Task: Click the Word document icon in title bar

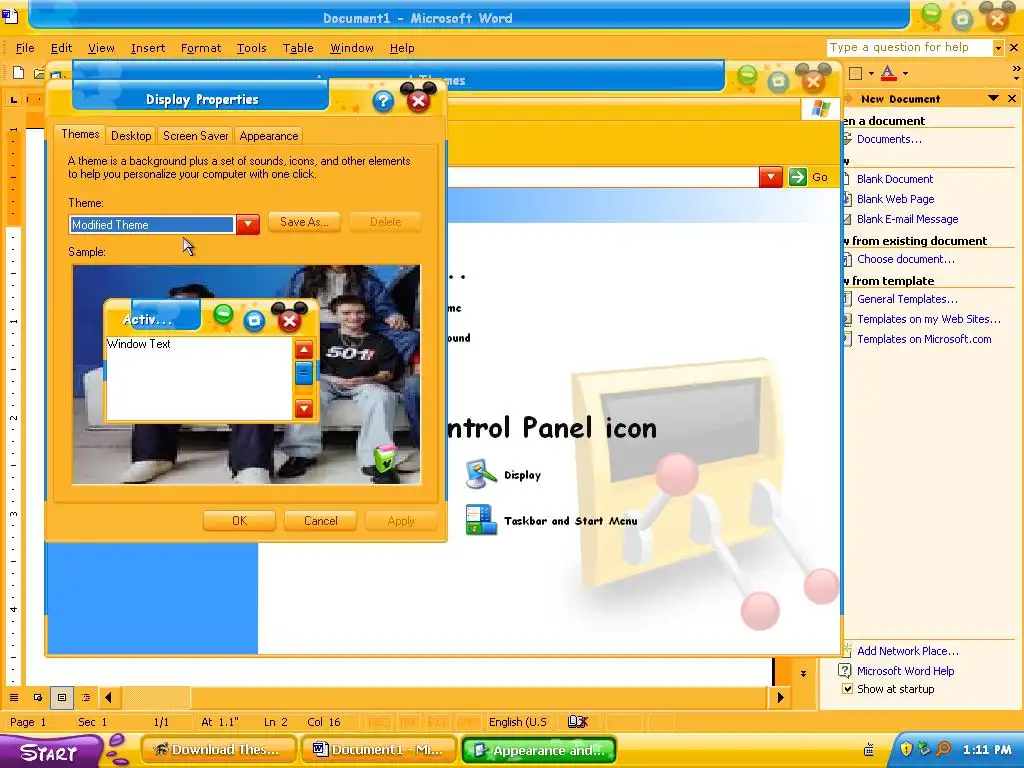Action: pyautogui.click(x=10, y=16)
